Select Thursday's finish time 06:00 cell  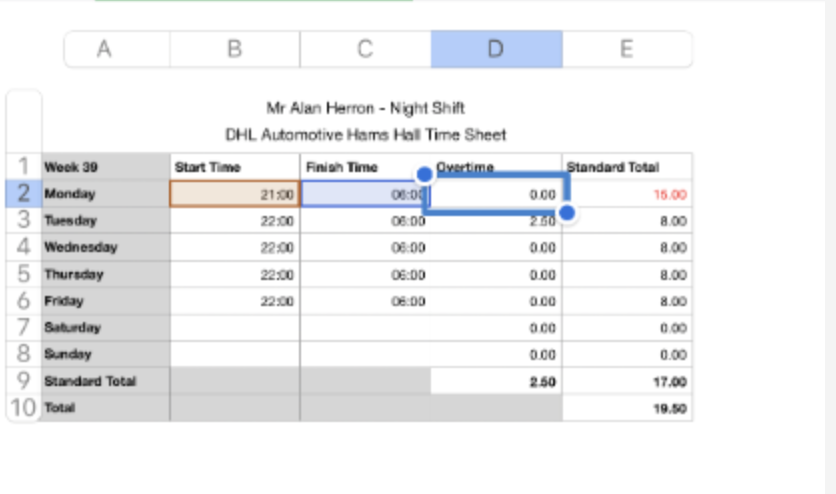pos(365,274)
